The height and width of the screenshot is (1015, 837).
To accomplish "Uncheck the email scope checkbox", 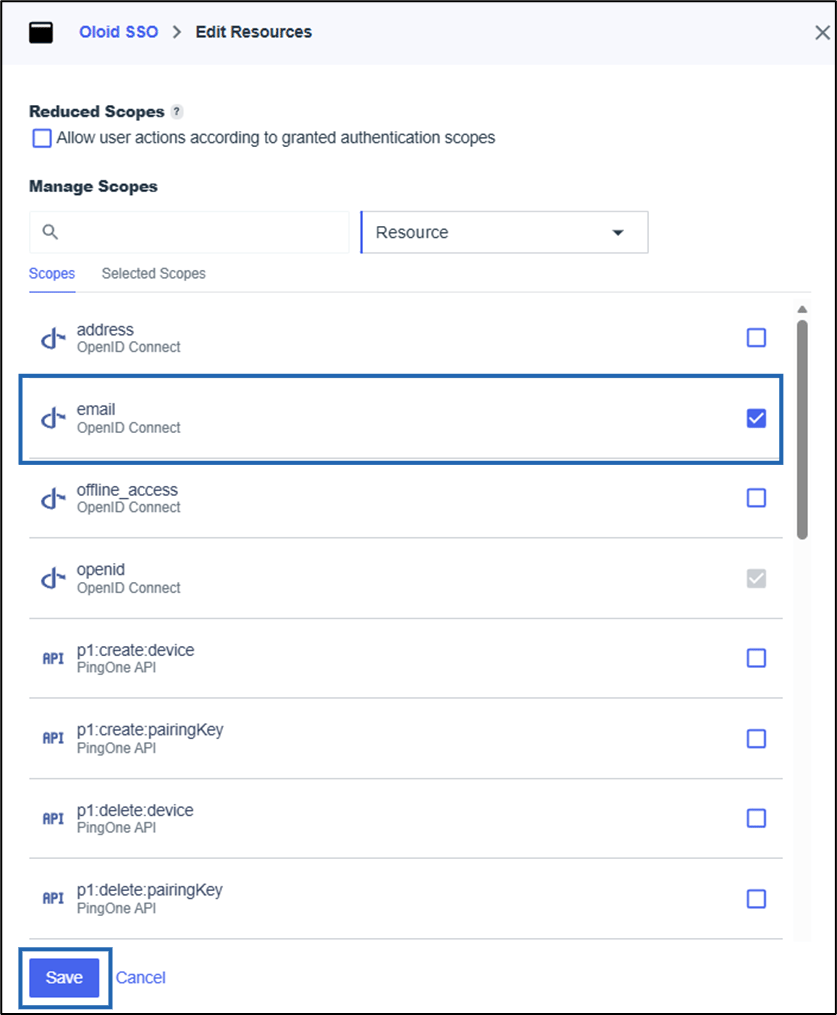I will click(x=756, y=418).
